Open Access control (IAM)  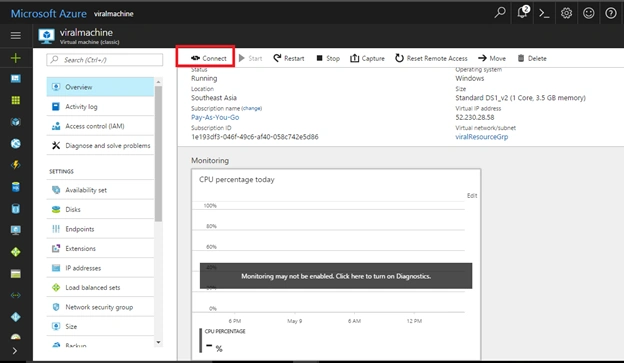[x=100, y=126]
